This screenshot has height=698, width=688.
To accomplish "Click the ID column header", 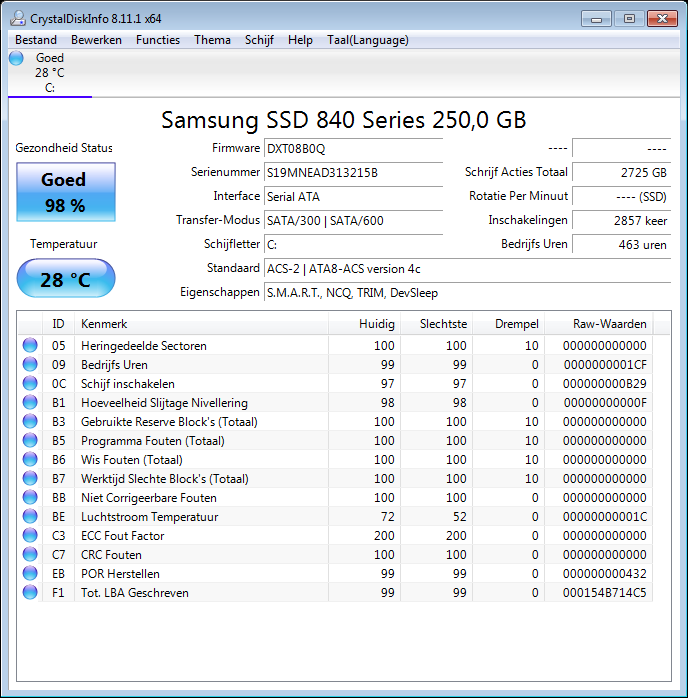I will click(x=58, y=324).
